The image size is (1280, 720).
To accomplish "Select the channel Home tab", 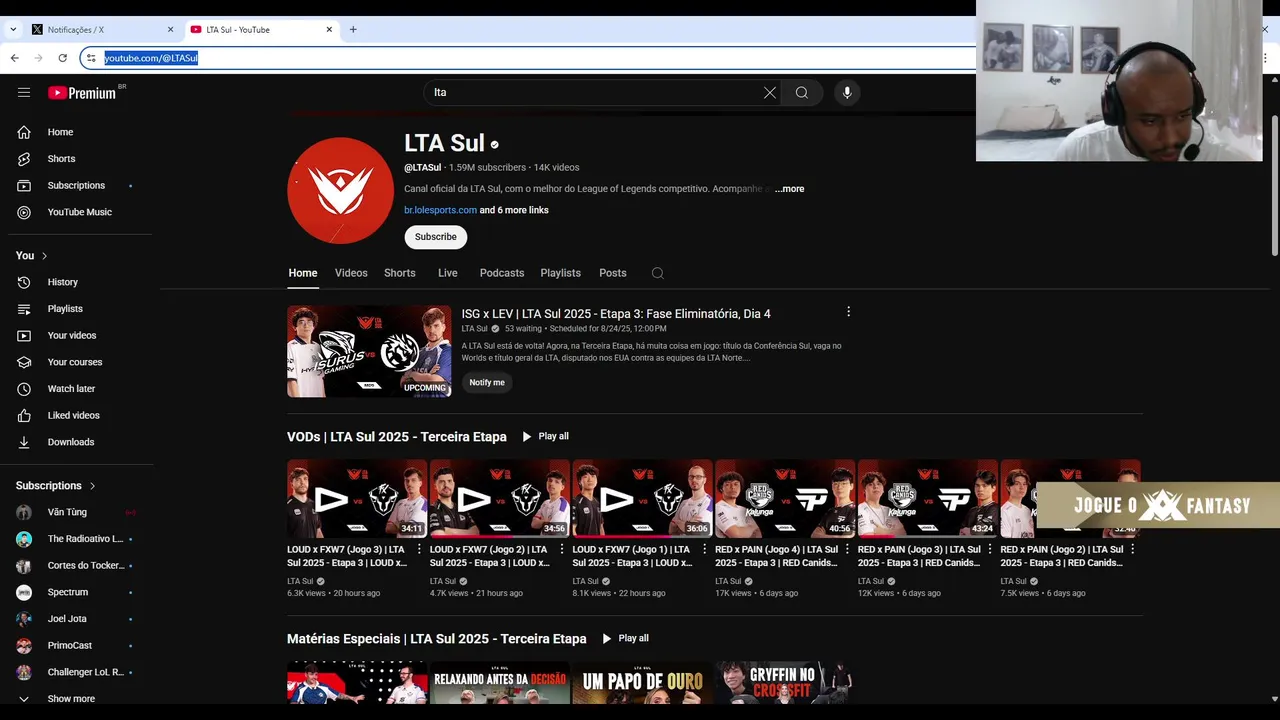I will coord(303,273).
